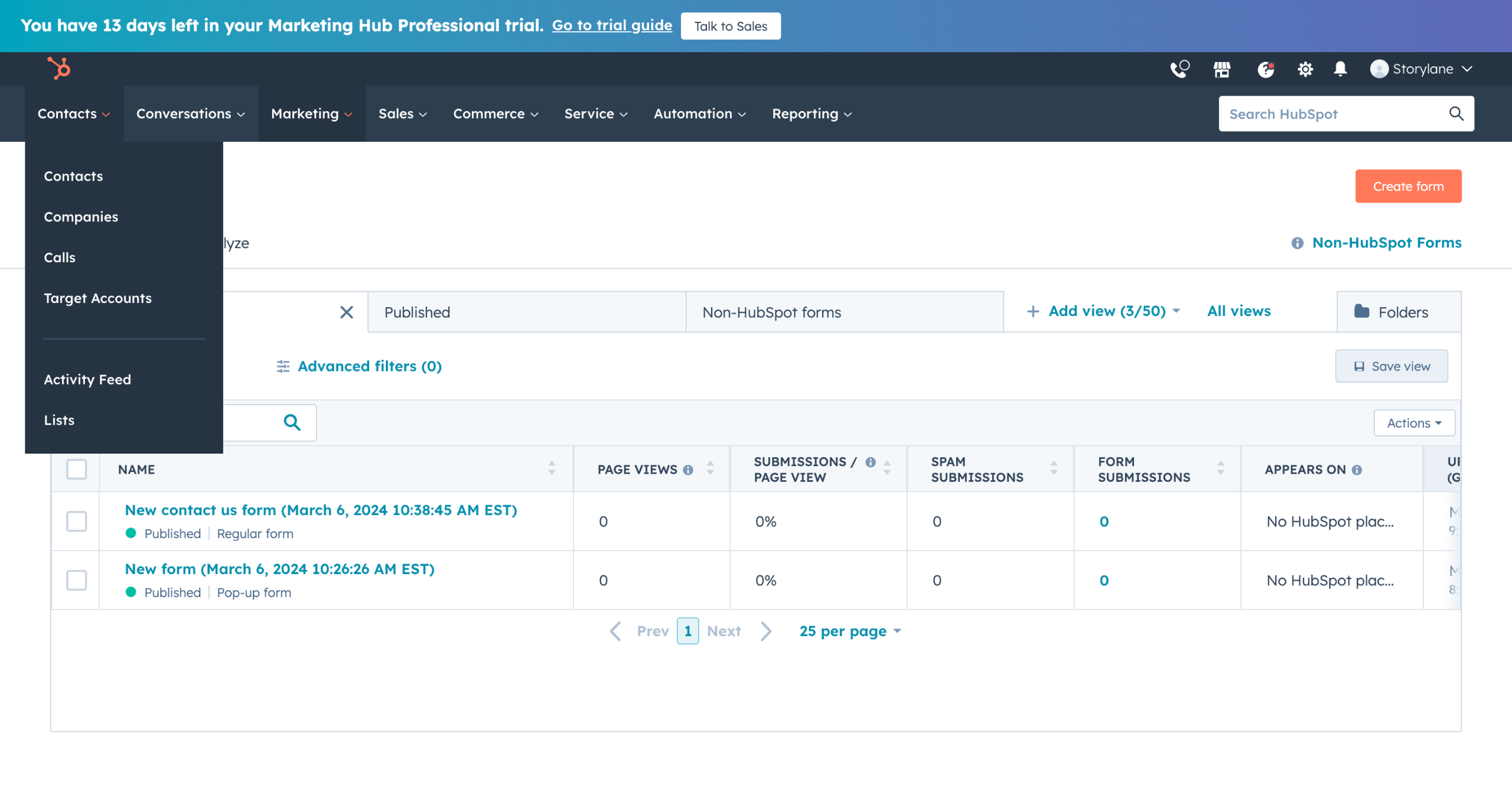Click the Non-HubSpot Forms info icon
Screen dimensions: 1512x811
(1297, 243)
